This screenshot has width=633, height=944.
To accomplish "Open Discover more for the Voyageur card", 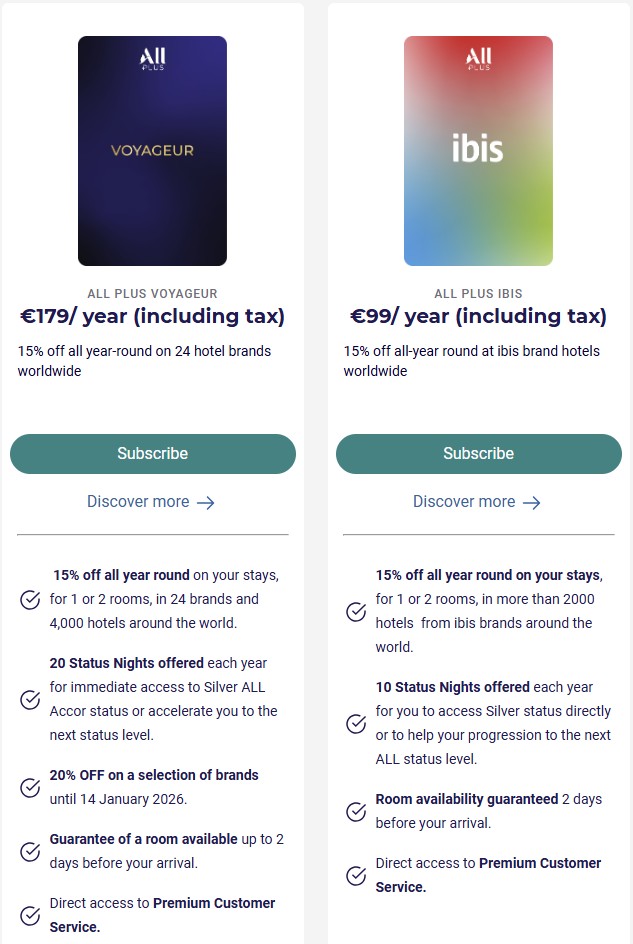I will pyautogui.click(x=140, y=502).
